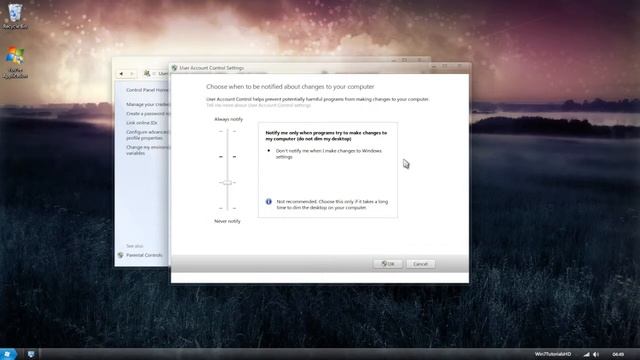Set the slider to the Never notify level
The width and height of the screenshot is (640, 360).
coord(227,208)
